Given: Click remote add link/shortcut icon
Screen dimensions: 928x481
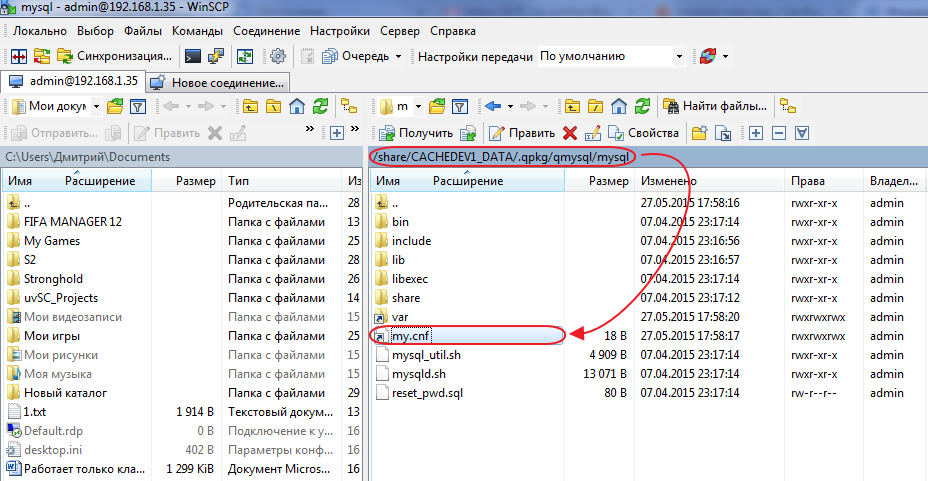Looking at the screenshot, I should (x=723, y=133).
